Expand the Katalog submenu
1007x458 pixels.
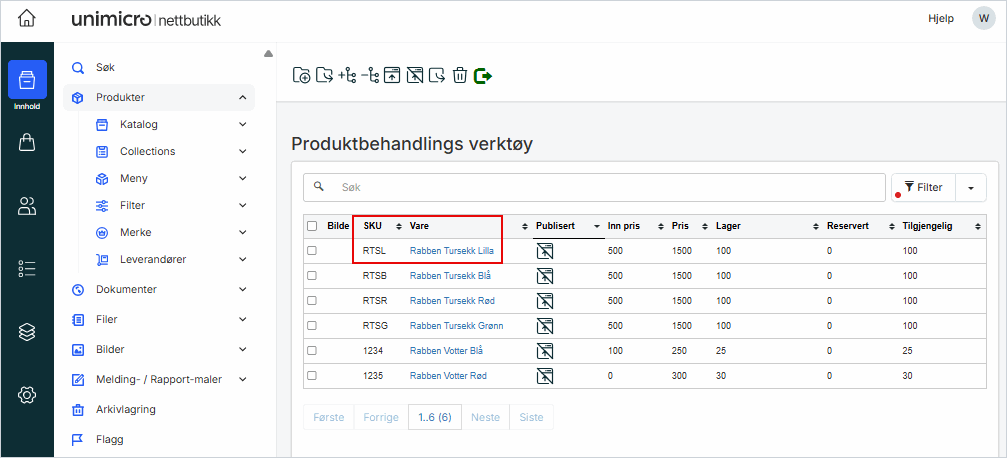[242, 125]
